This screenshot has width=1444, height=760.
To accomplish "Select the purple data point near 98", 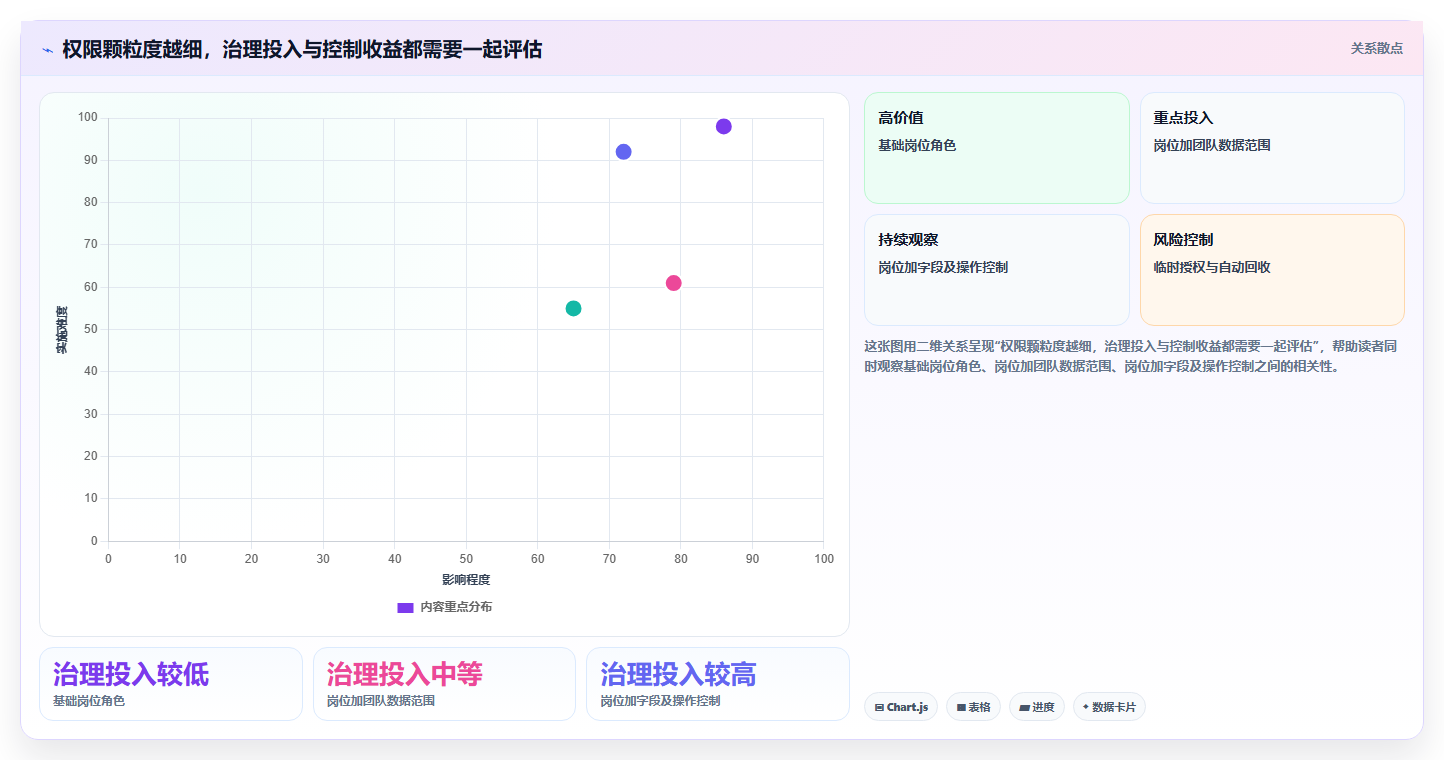I will [x=724, y=126].
